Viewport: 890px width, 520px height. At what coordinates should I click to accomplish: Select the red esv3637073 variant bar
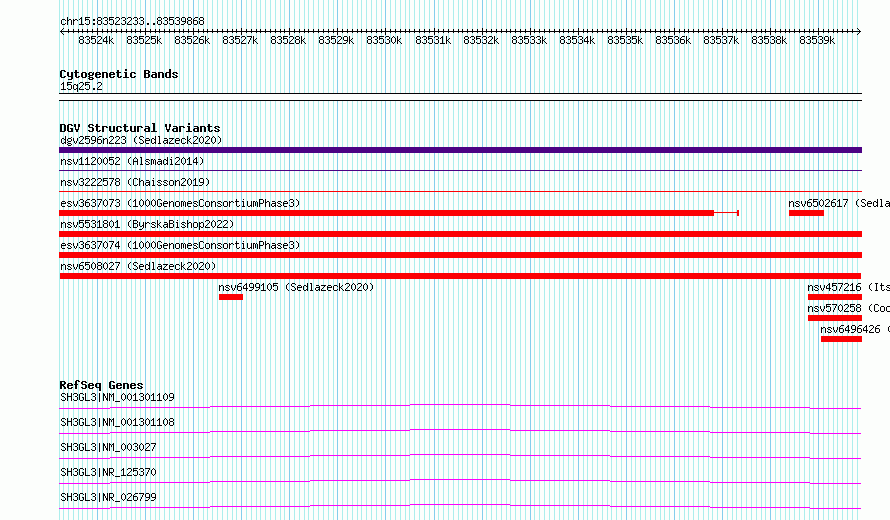(x=387, y=213)
